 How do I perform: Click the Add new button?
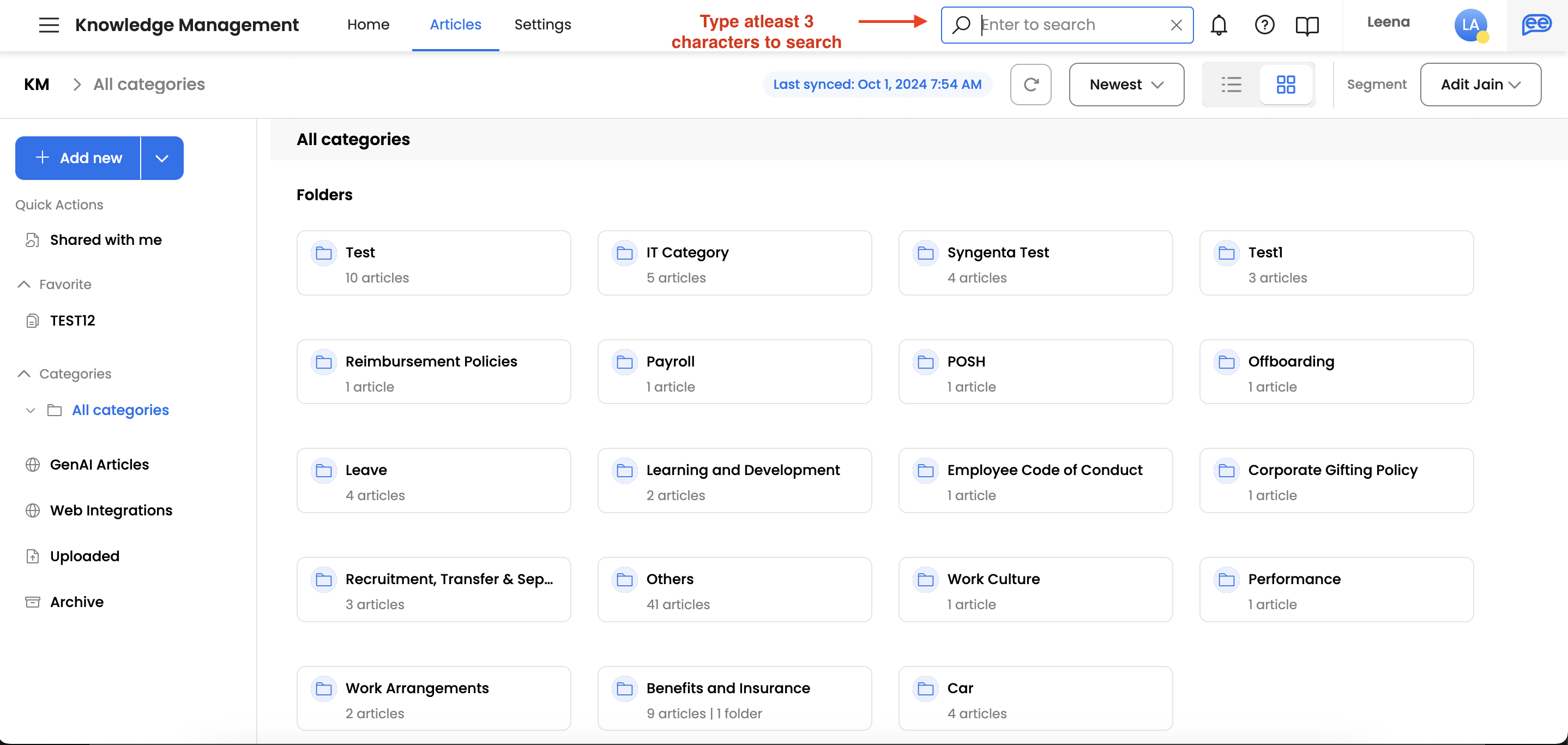[79, 158]
